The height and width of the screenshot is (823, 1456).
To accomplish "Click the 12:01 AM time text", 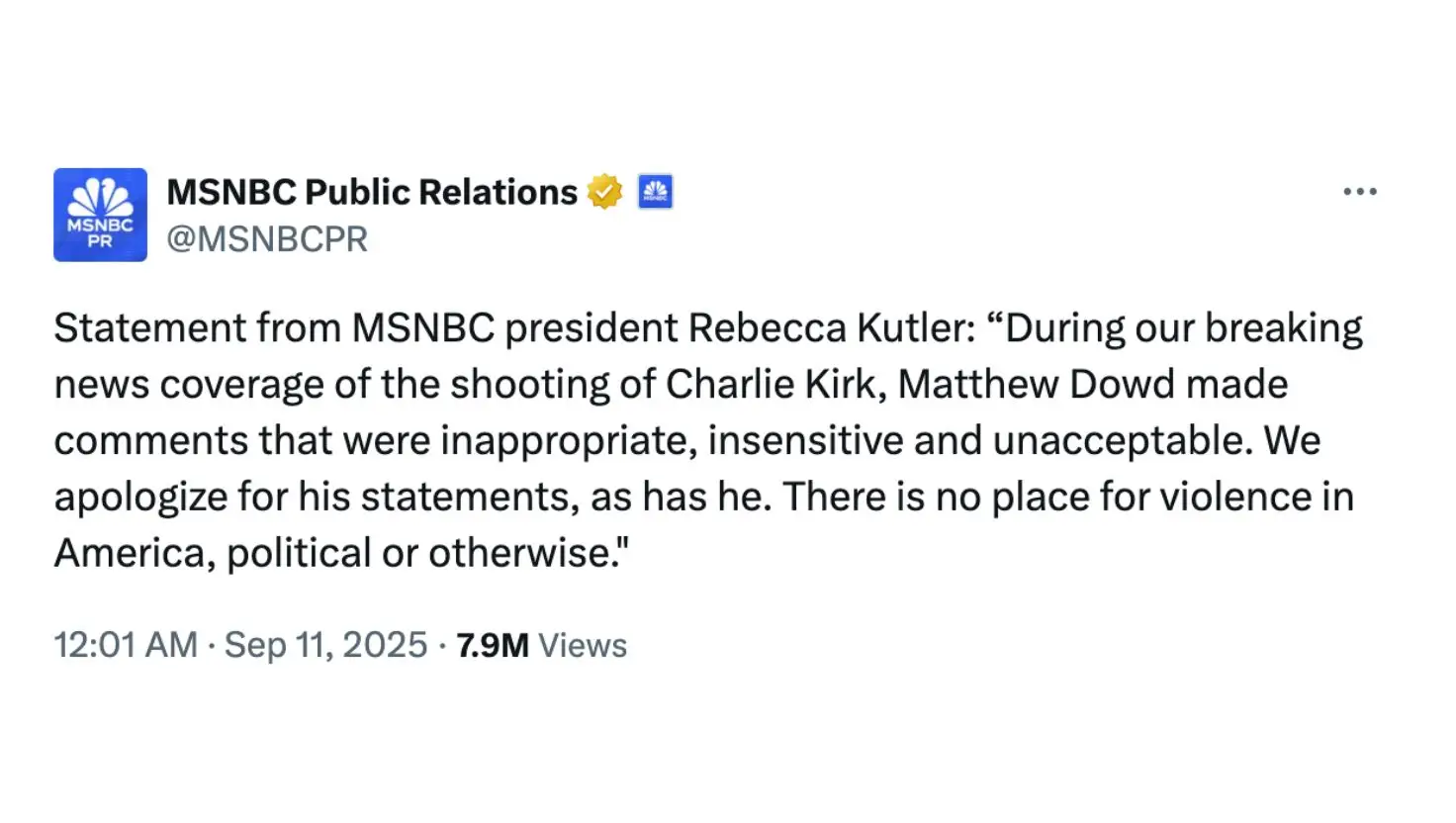I will tap(125, 644).
